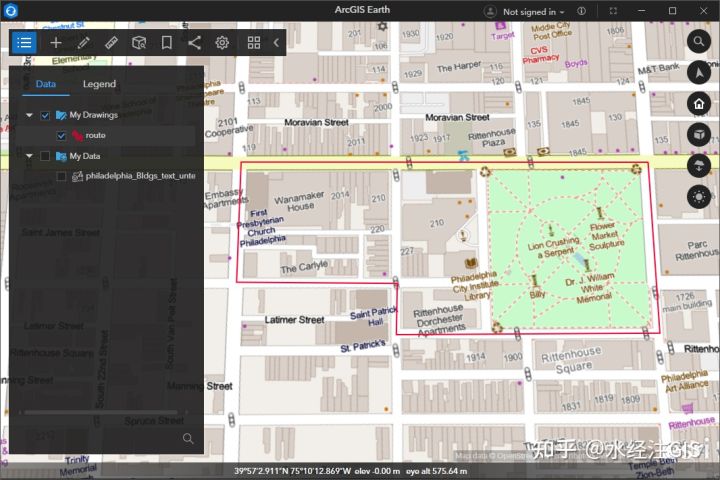720x480 pixels.
Task: Click the Rittenhouse Plaza map label
Action: click(492, 137)
